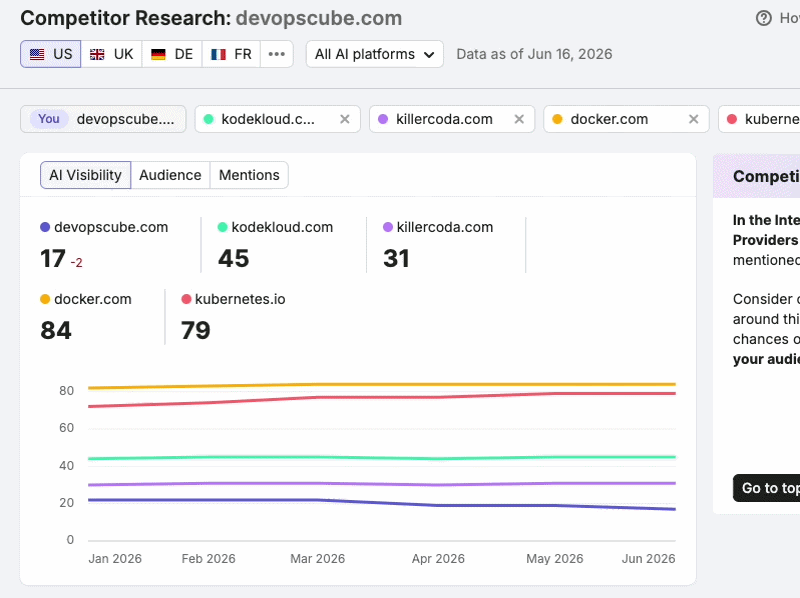Click the devopscube.com title domain

pyautogui.click(x=319, y=18)
